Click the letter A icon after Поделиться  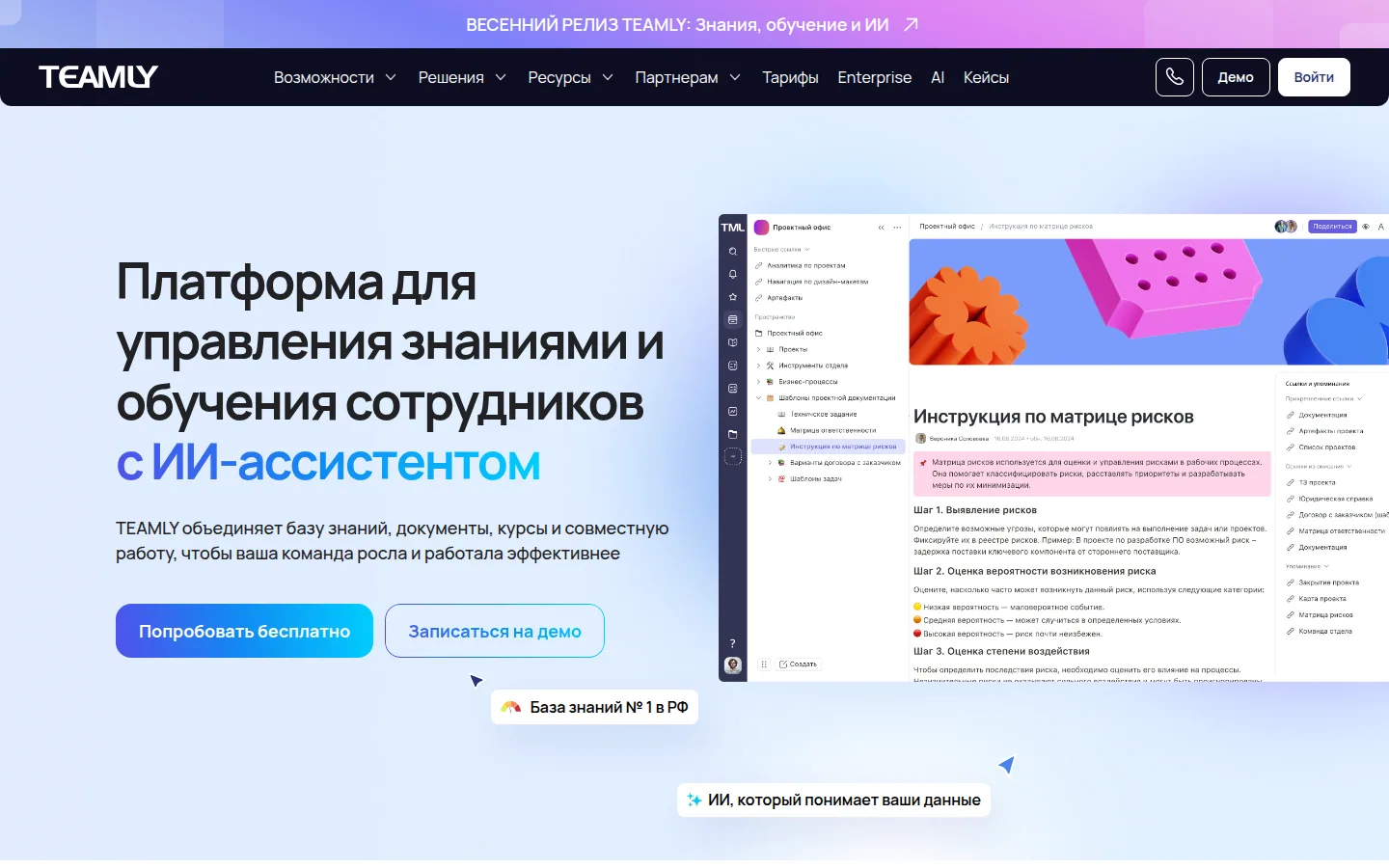(1380, 227)
